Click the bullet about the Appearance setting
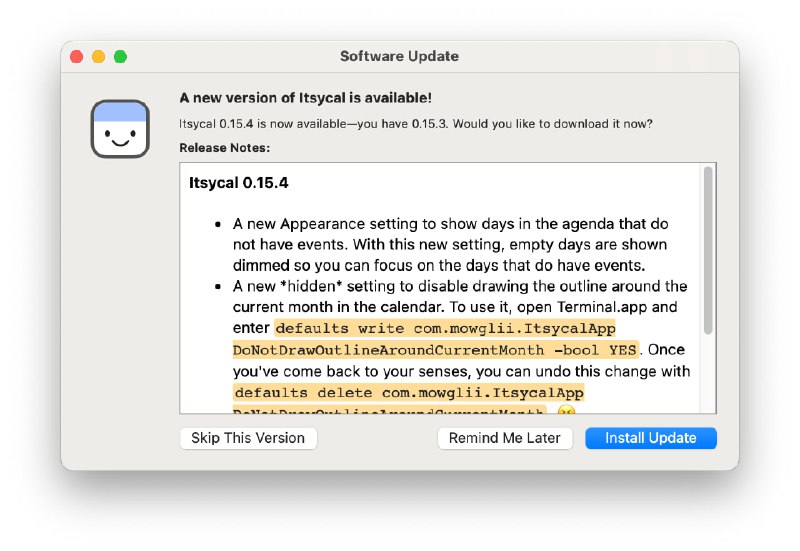 [451, 244]
